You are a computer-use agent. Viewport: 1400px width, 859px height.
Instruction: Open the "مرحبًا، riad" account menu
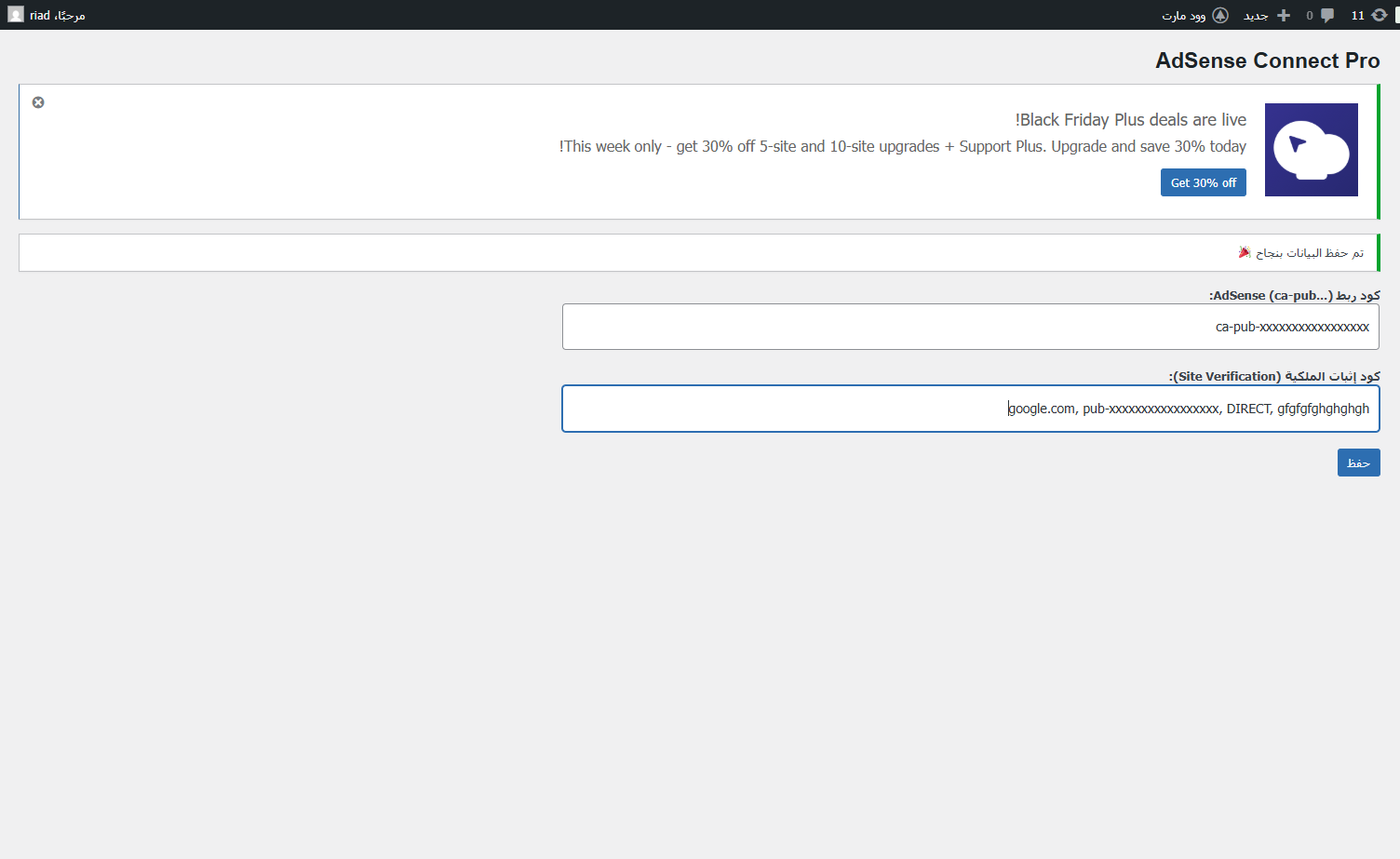click(x=57, y=16)
